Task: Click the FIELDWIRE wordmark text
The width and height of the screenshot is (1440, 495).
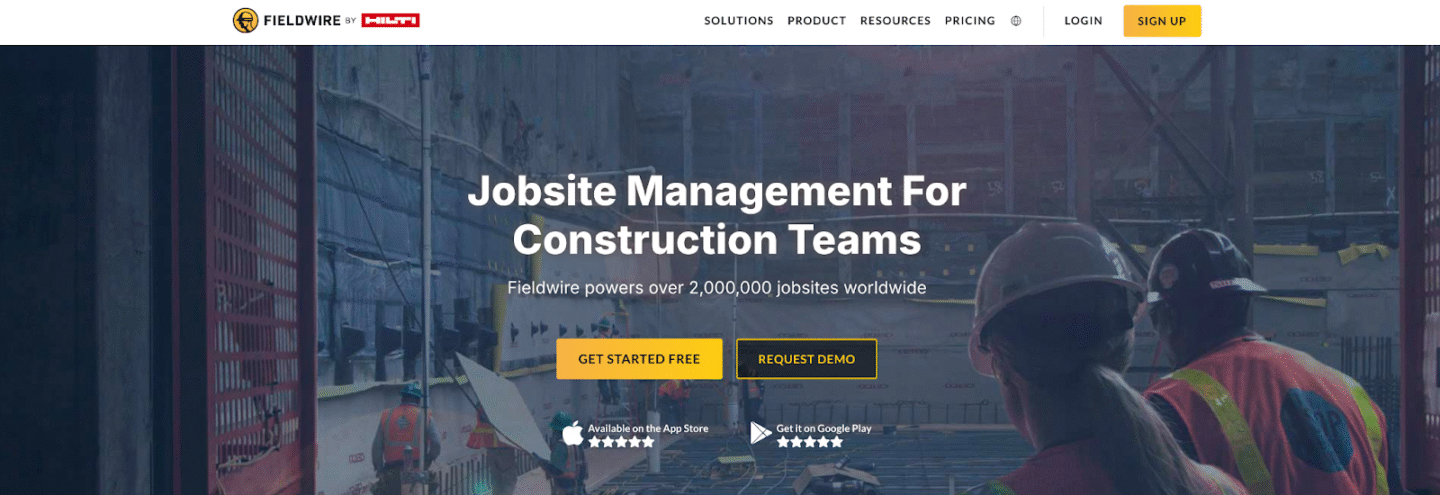Action: 301,20
